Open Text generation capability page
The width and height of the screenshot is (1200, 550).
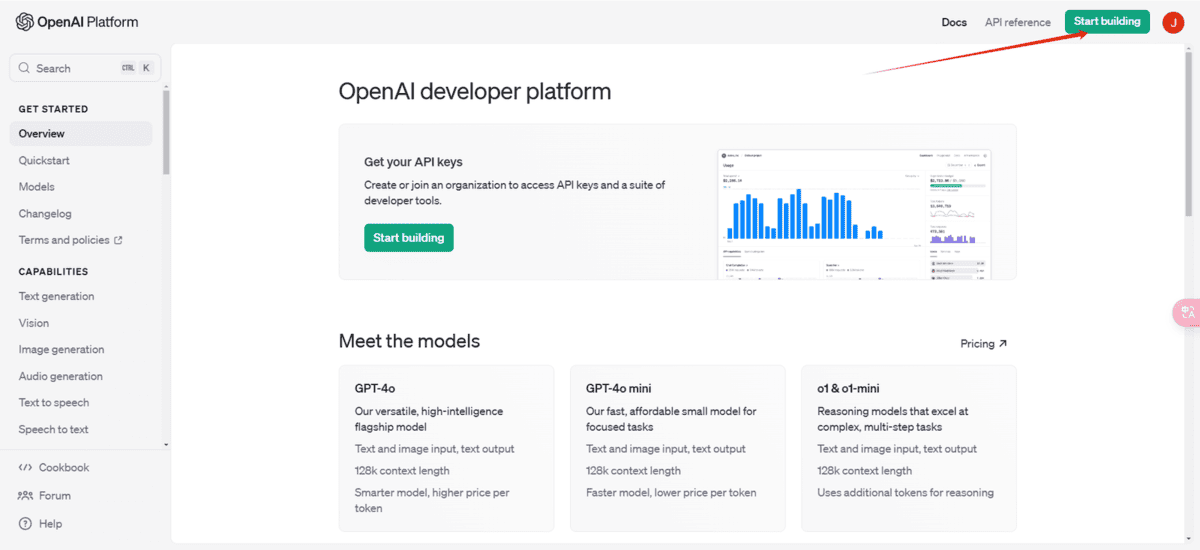point(56,296)
